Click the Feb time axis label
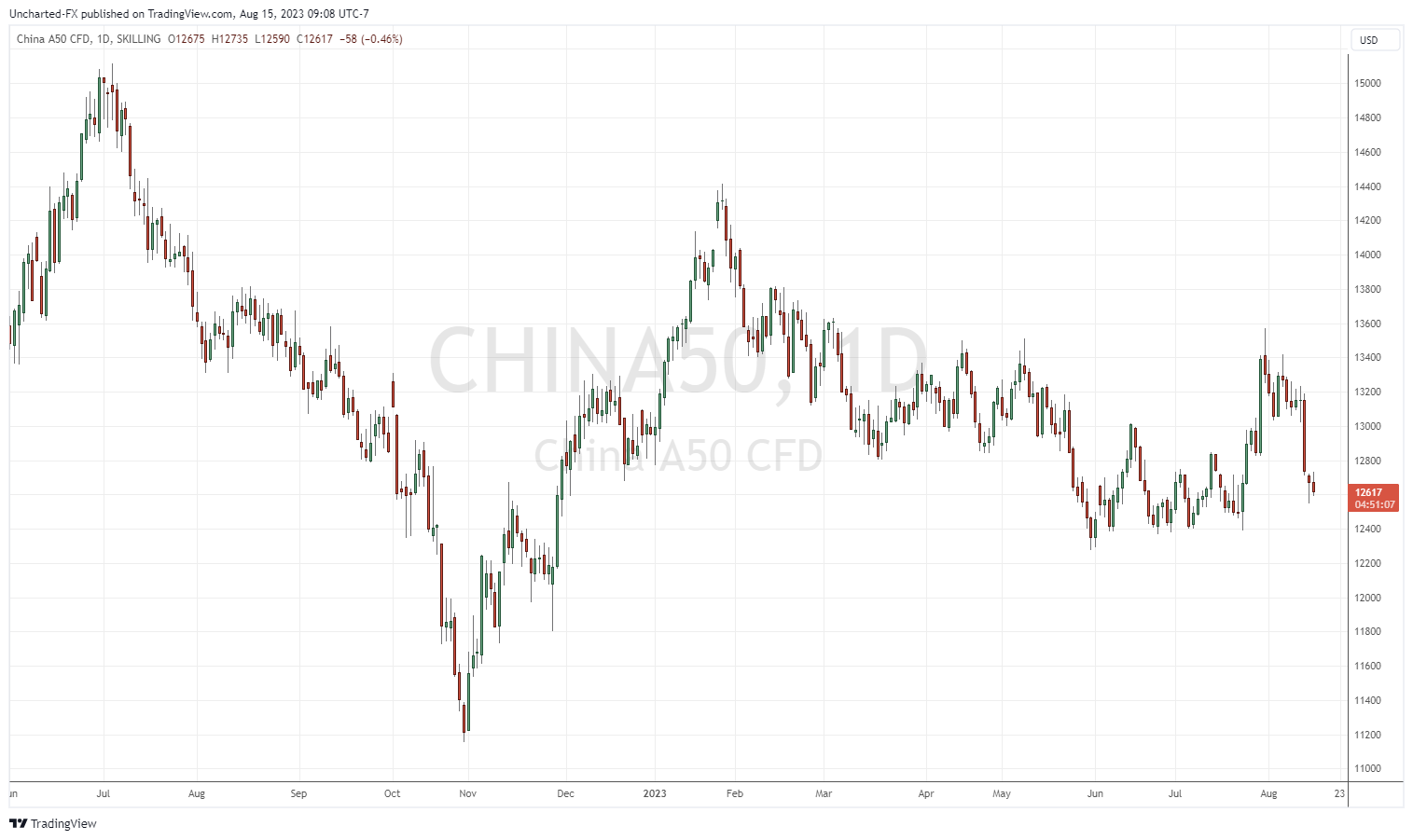This screenshot has height=840, width=1413. click(x=735, y=794)
